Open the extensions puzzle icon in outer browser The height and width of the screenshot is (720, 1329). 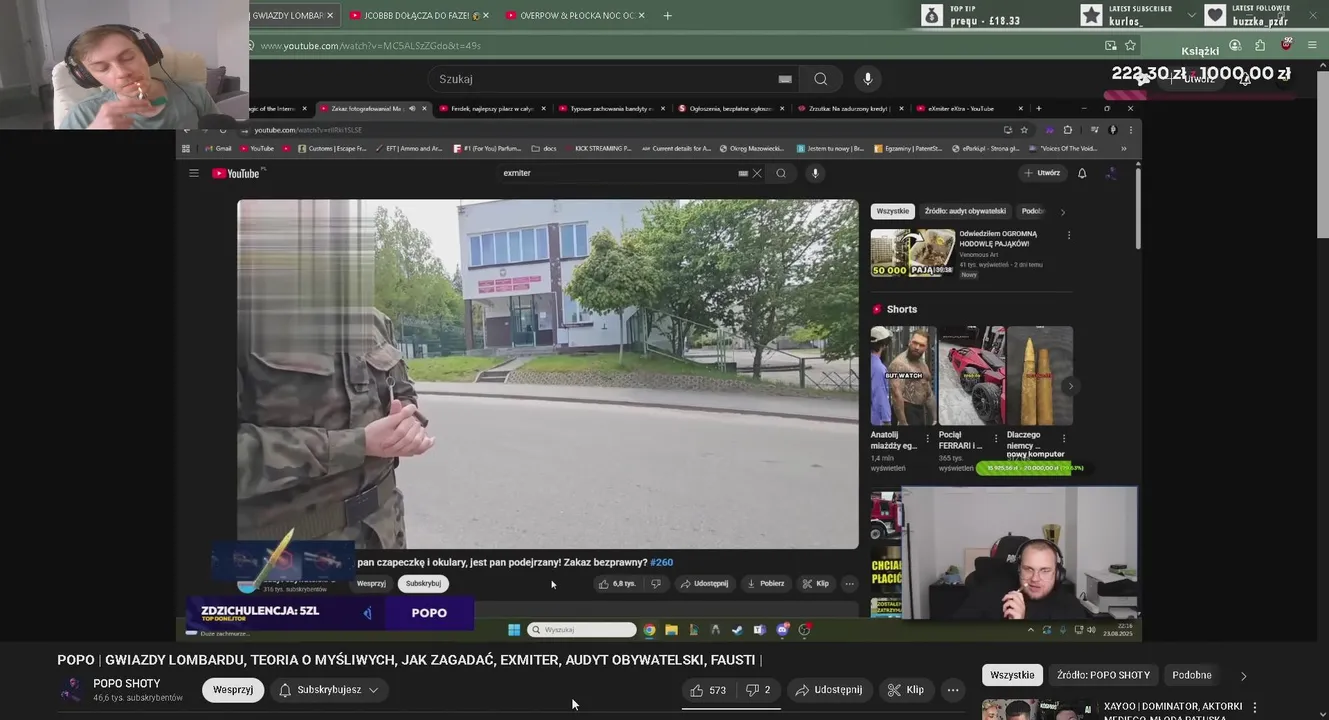click(x=1260, y=45)
